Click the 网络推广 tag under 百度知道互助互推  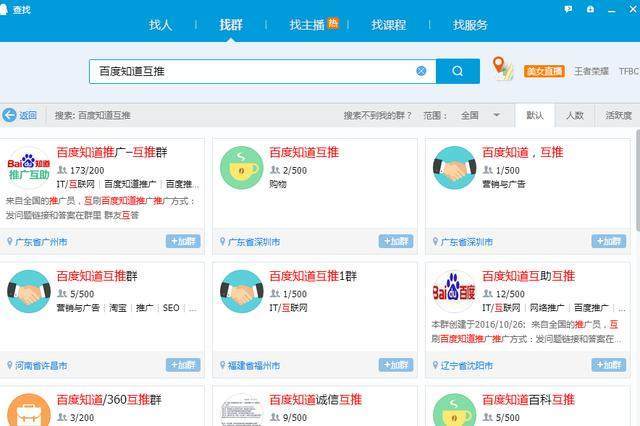tap(547, 308)
